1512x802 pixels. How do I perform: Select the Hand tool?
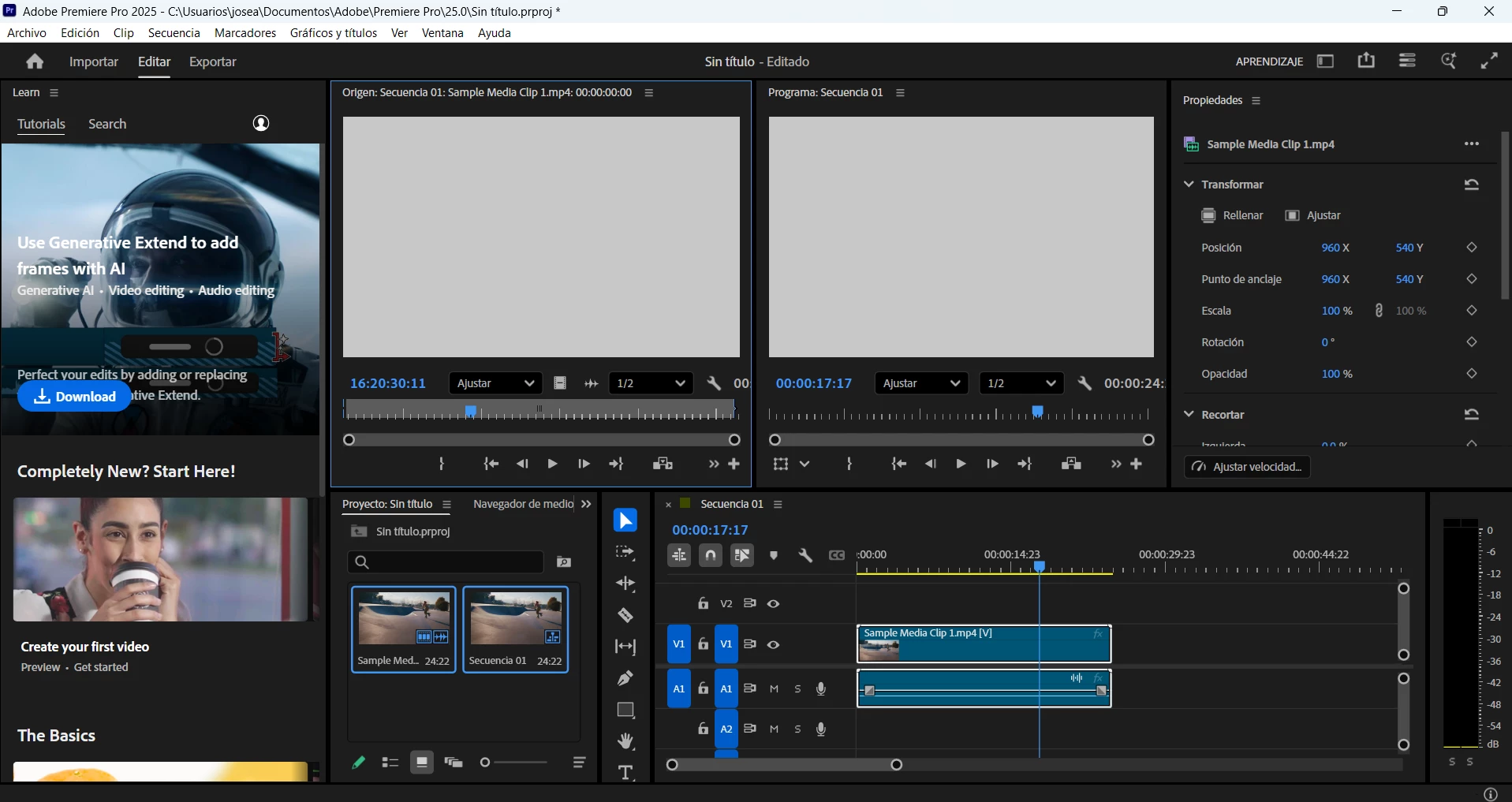pos(625,741)
